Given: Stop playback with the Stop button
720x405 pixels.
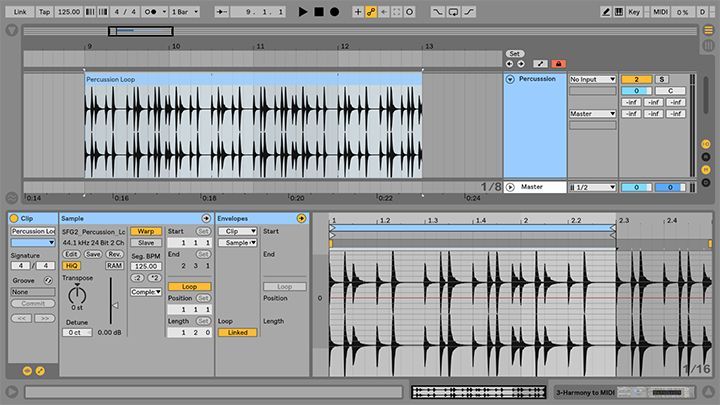Looking at the screenshot, I should point(319,12).
